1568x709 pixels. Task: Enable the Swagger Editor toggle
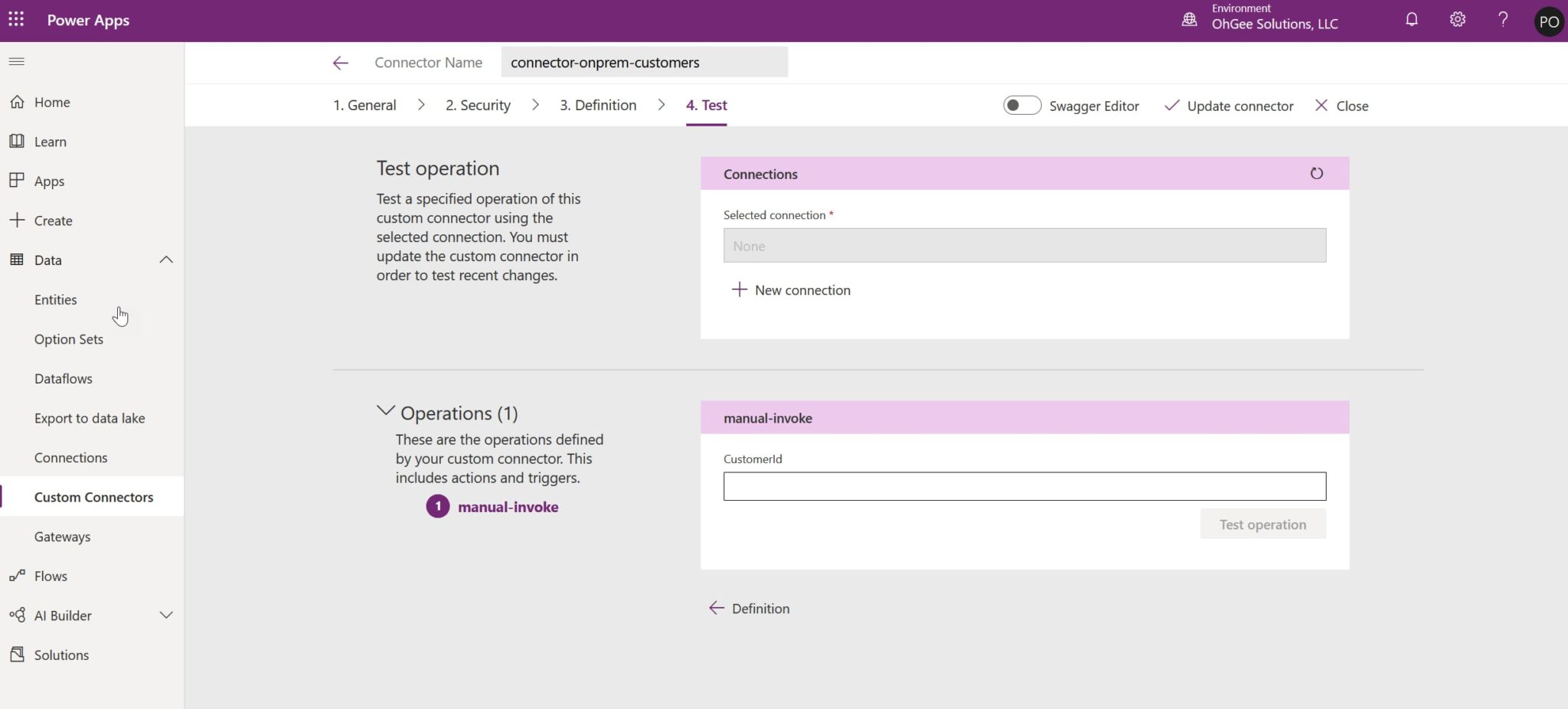point(1021,105)
